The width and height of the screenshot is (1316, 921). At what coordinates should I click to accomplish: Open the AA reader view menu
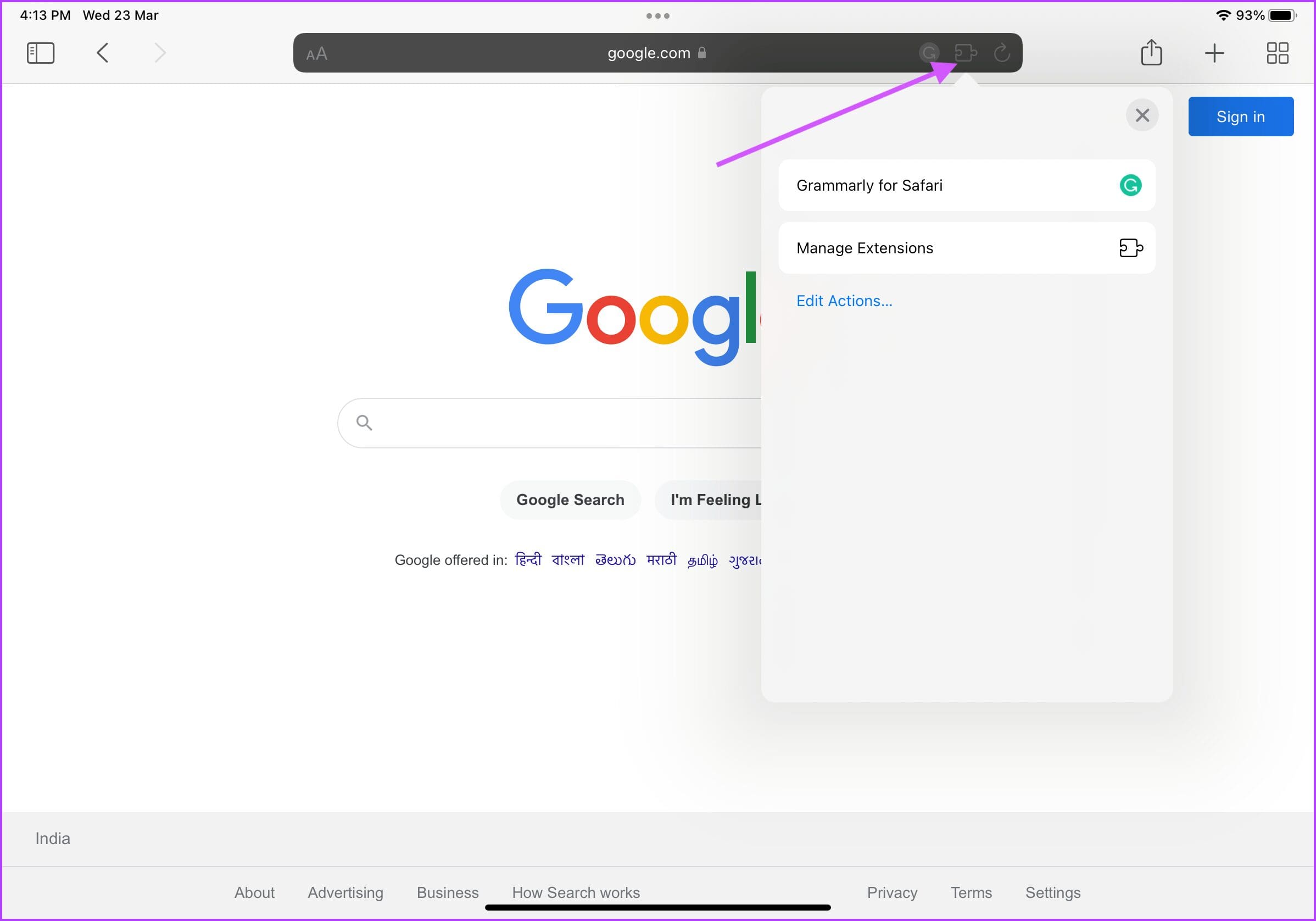coord(316,54)
